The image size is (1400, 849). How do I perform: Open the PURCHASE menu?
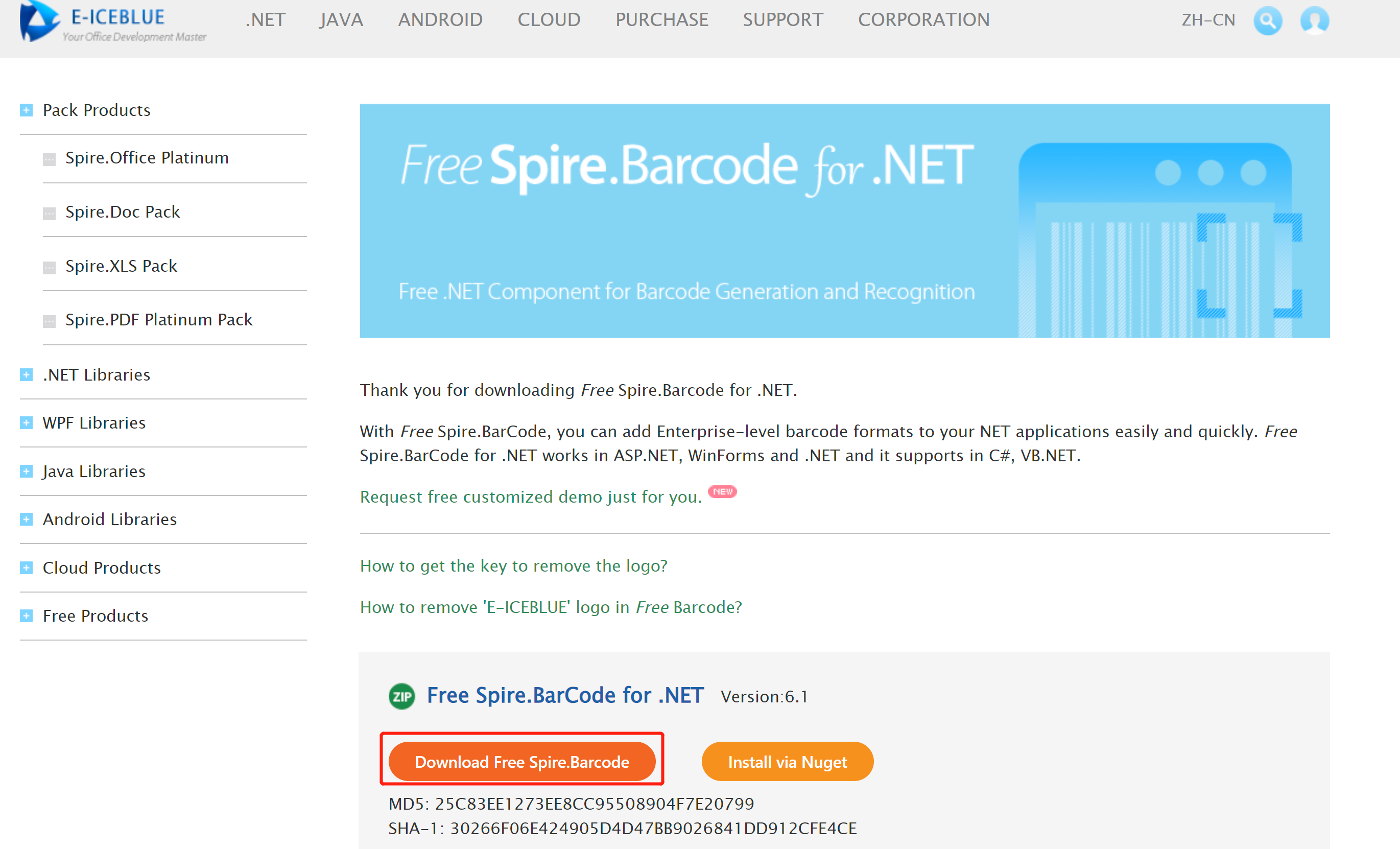[x=661, y=20]
